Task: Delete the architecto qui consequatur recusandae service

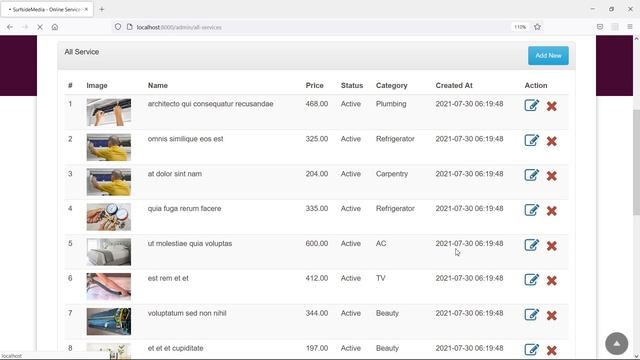Action: pyautogui.click(x=551, y=106)
